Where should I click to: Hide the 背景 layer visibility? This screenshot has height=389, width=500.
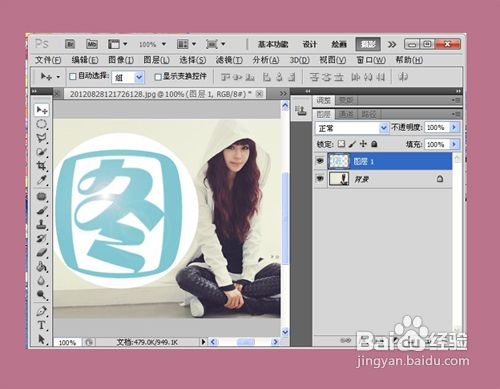320,179
